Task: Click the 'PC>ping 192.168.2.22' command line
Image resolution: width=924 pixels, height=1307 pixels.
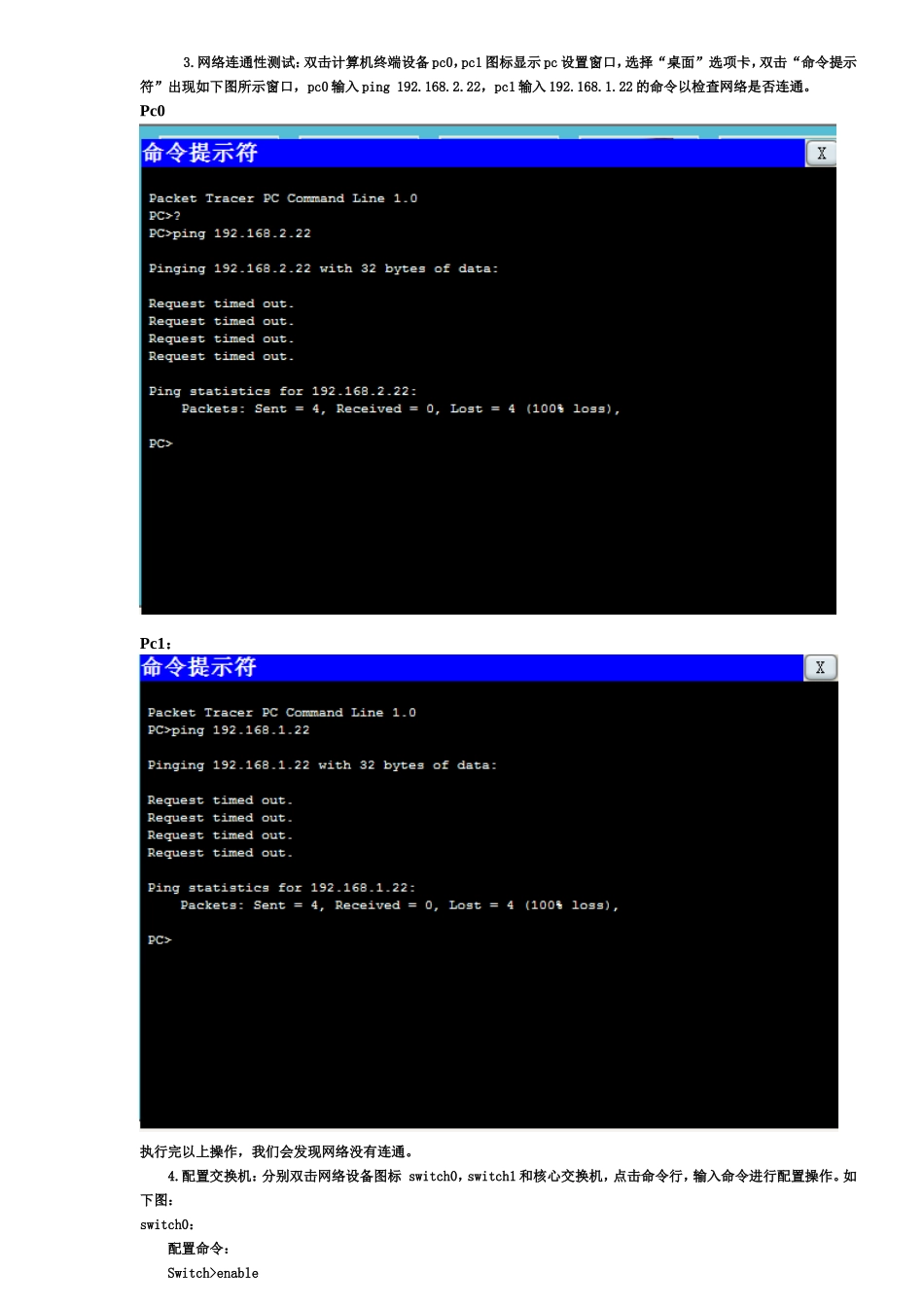Action: click(x=230, y=233)
